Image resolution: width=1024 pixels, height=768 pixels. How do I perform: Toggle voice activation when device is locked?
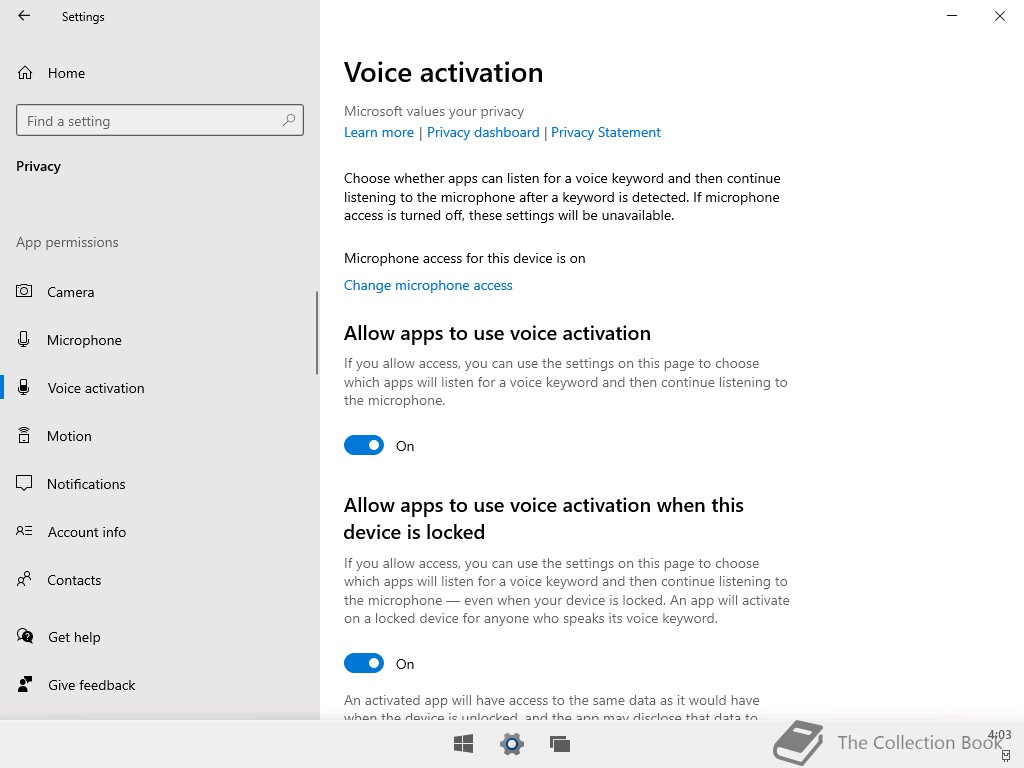pos(364,664)
